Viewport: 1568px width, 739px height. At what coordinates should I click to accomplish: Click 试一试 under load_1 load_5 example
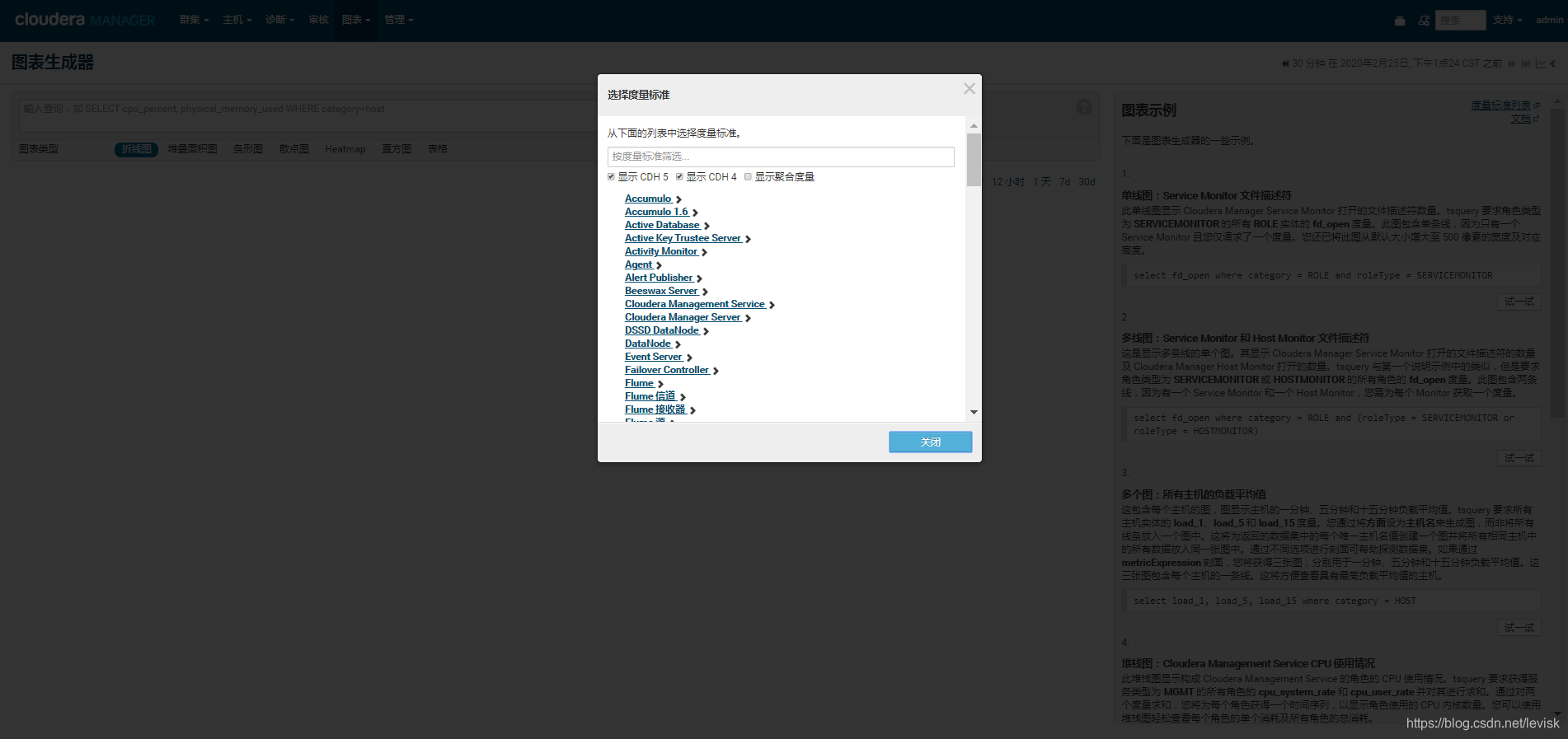[1519, 628]
